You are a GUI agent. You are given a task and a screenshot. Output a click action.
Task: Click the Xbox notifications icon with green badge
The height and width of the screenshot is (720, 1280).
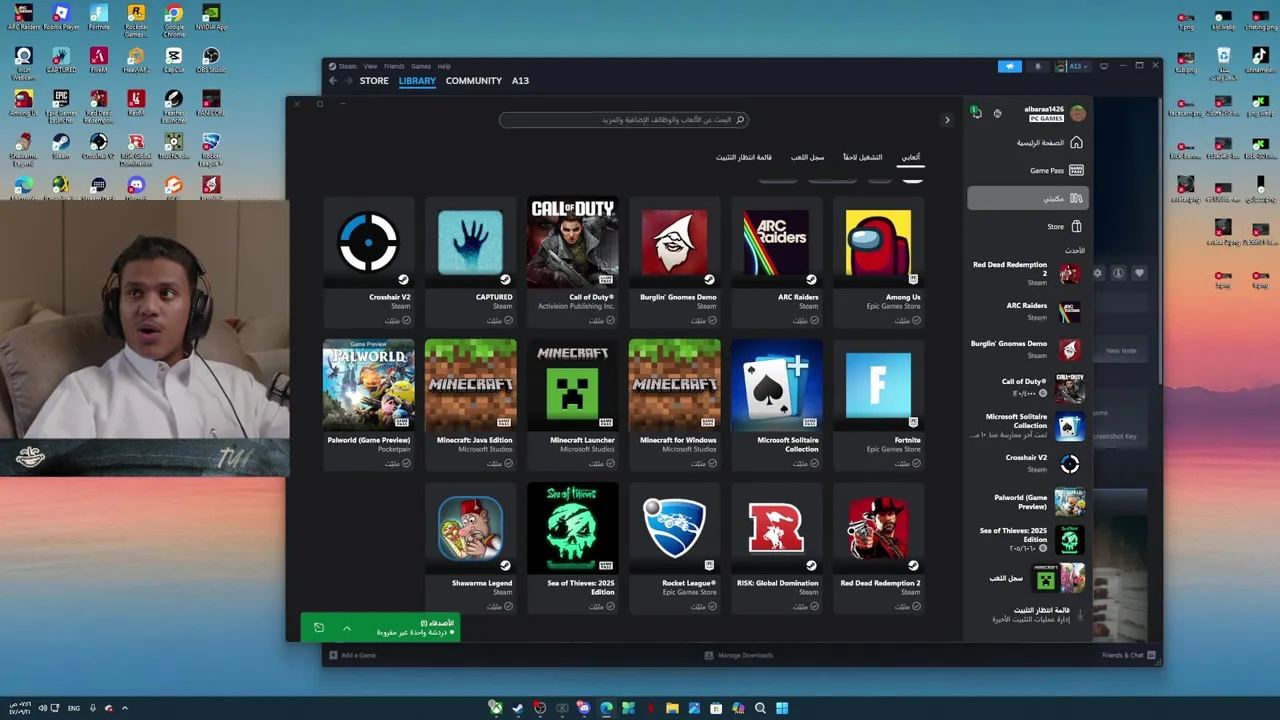(x=976, y=113)
